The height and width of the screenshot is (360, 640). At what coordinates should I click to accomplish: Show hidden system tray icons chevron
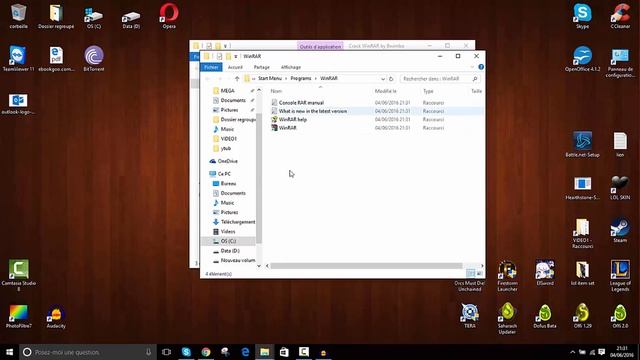tap(572, 352)
